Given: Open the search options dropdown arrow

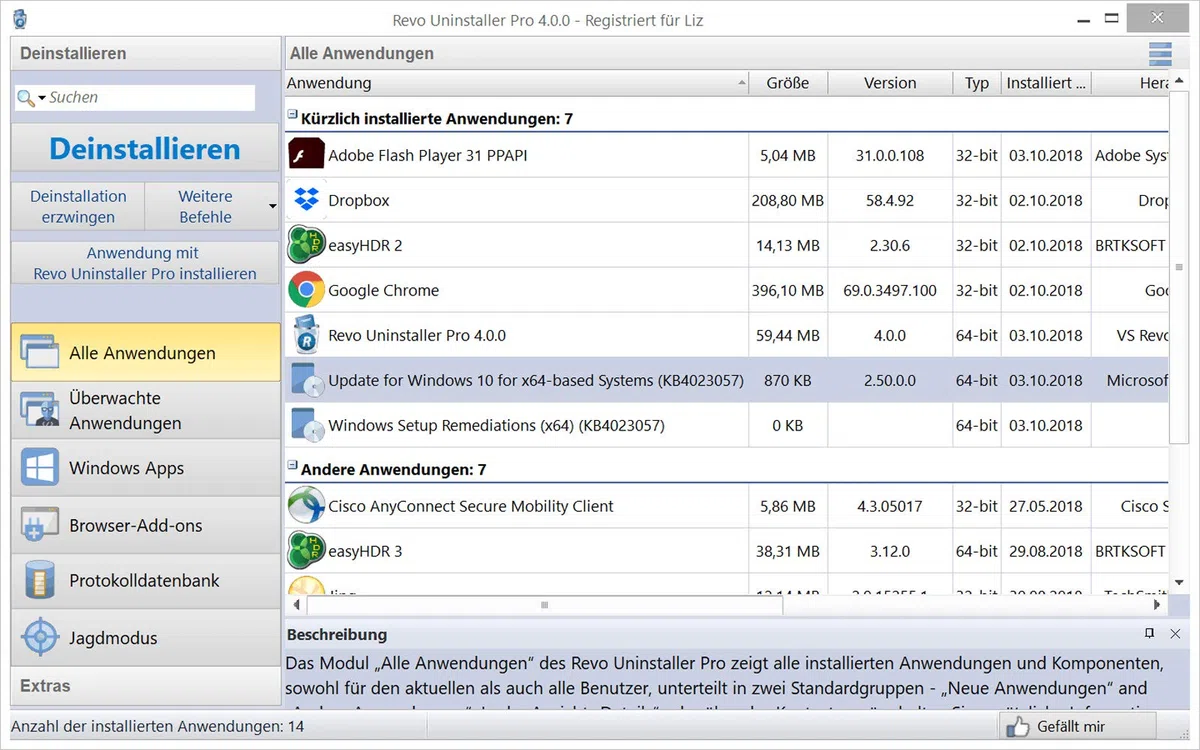Looking at the screenshot, I should click(x=42, y=98).
